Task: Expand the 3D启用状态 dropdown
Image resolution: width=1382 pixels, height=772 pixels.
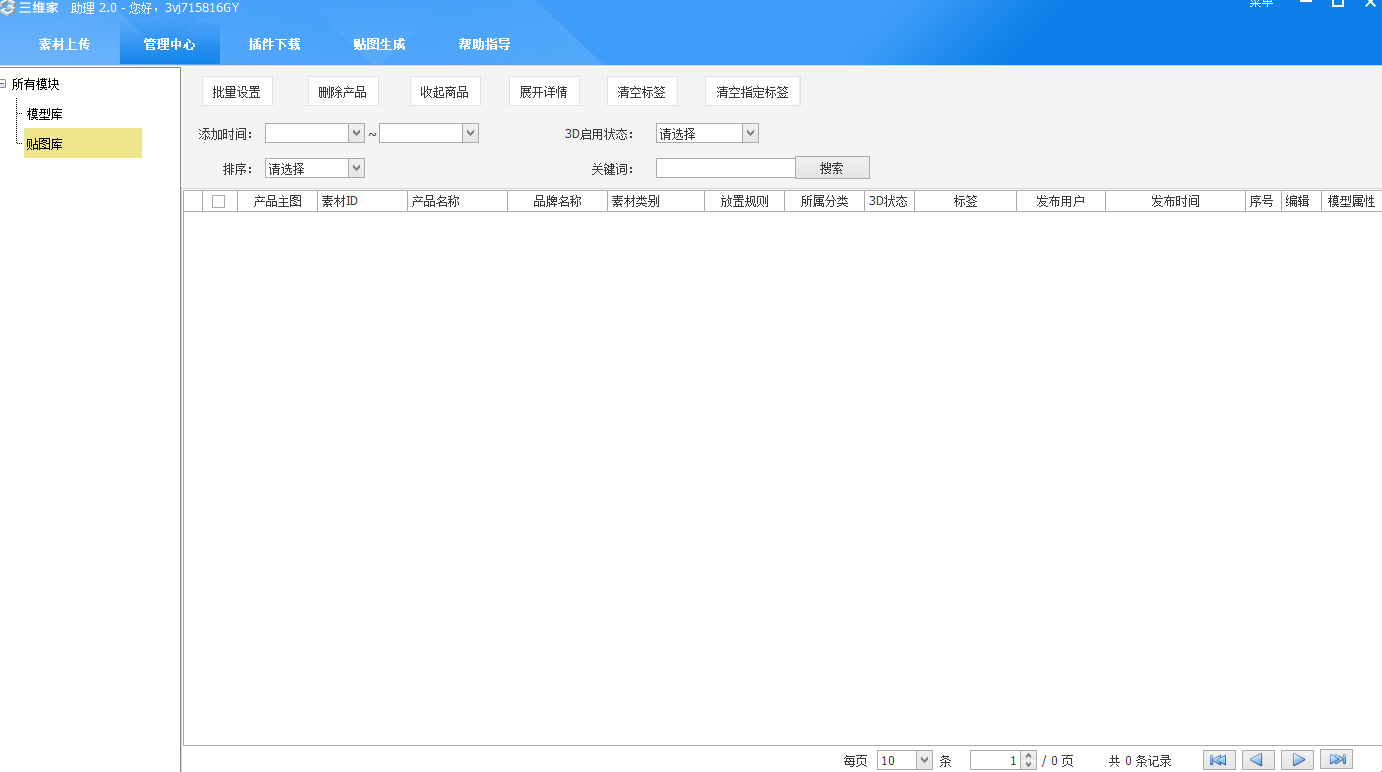Action: click(x=751, y=133)
